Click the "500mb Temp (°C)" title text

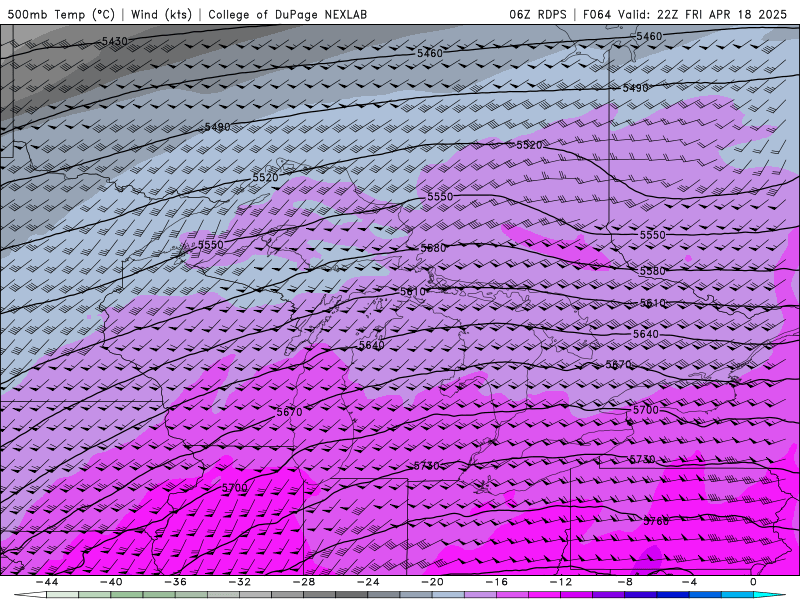[x=61, y=14]
